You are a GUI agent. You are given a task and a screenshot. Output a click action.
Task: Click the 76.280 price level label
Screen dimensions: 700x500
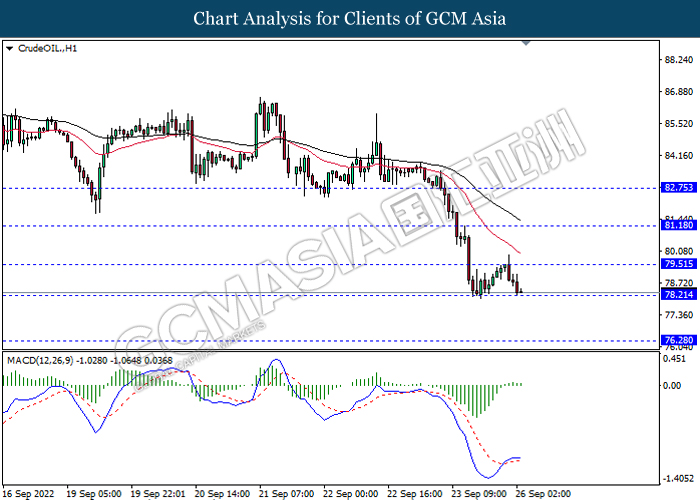679,340
